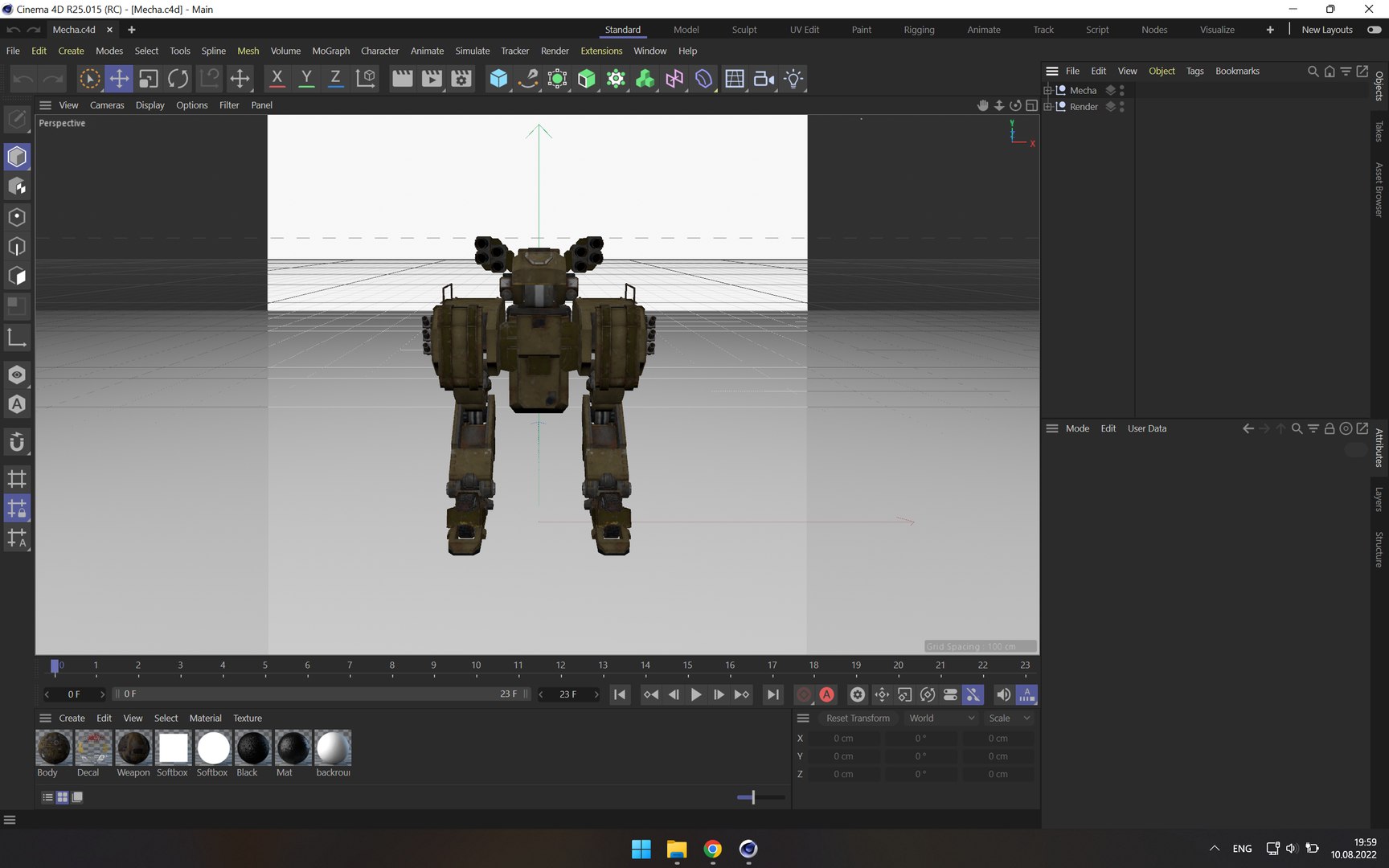Open the Extensions menu

[x=601, y=51]
